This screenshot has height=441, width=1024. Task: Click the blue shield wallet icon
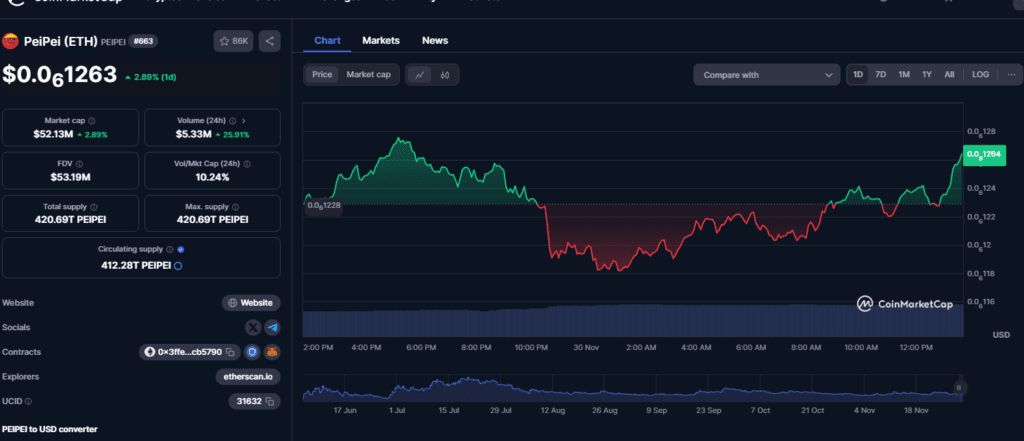pos(253,352)
